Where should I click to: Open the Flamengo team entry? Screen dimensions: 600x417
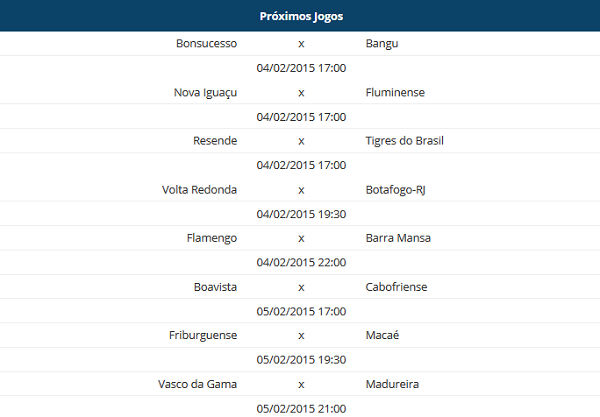point(212,238)
